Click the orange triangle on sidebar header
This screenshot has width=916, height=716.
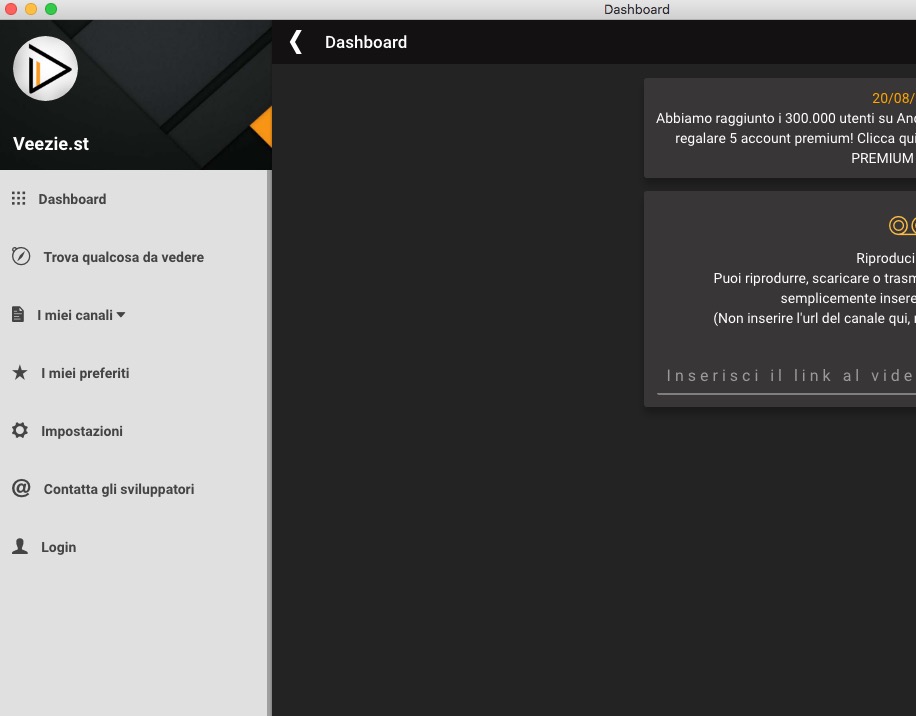(262, 127)
